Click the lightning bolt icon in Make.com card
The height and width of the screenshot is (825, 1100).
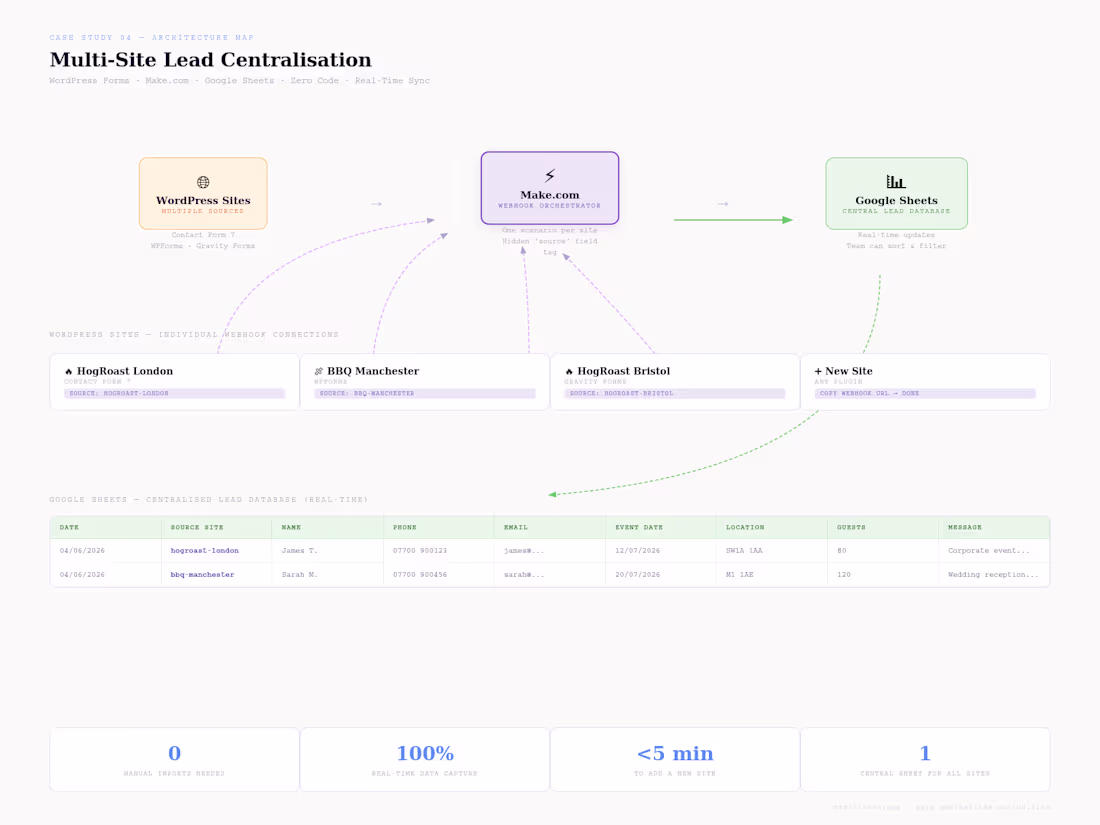(550, 175)
